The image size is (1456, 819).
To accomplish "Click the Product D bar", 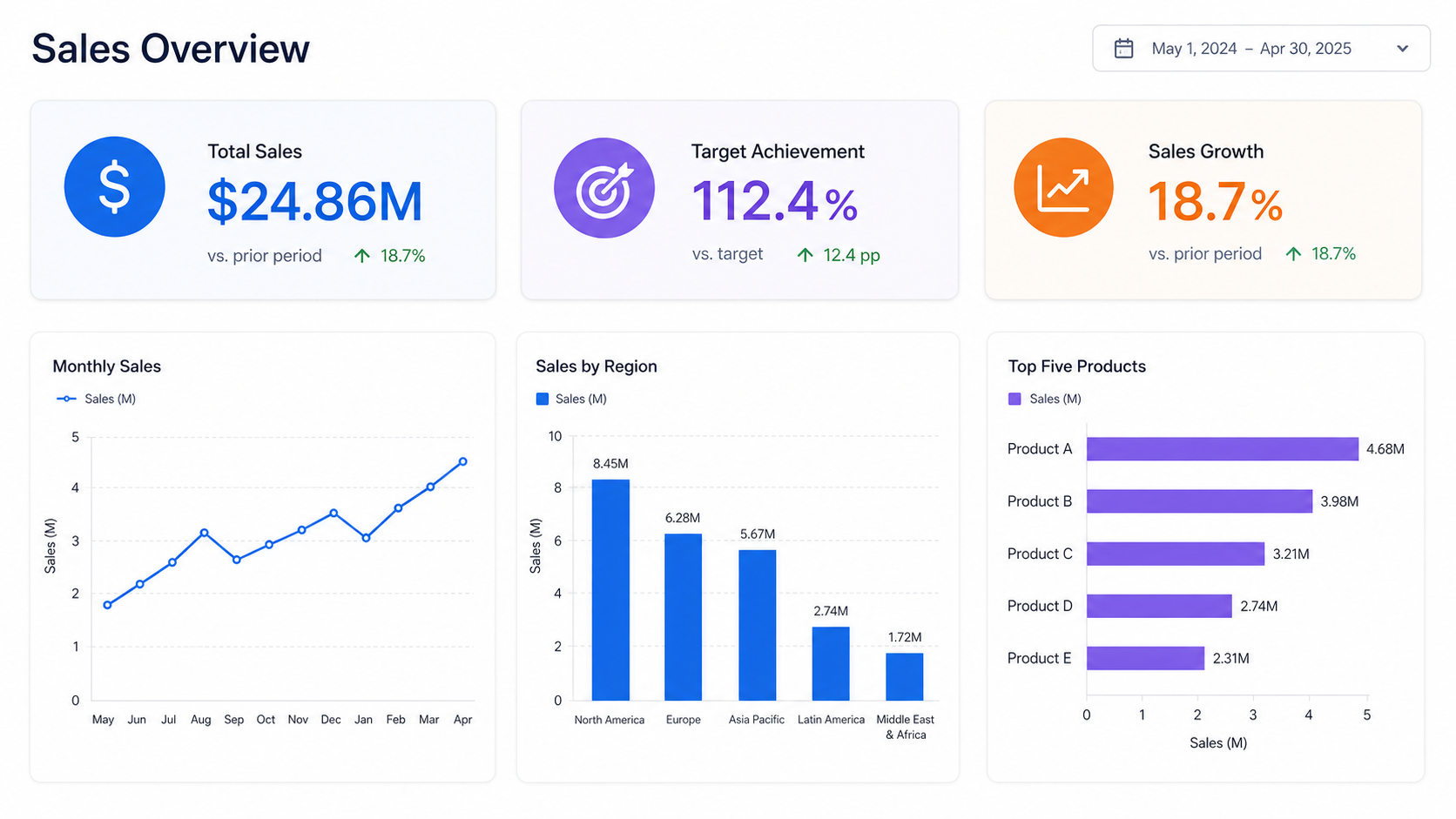I will pyautogui.click(x=1159, y=606).
